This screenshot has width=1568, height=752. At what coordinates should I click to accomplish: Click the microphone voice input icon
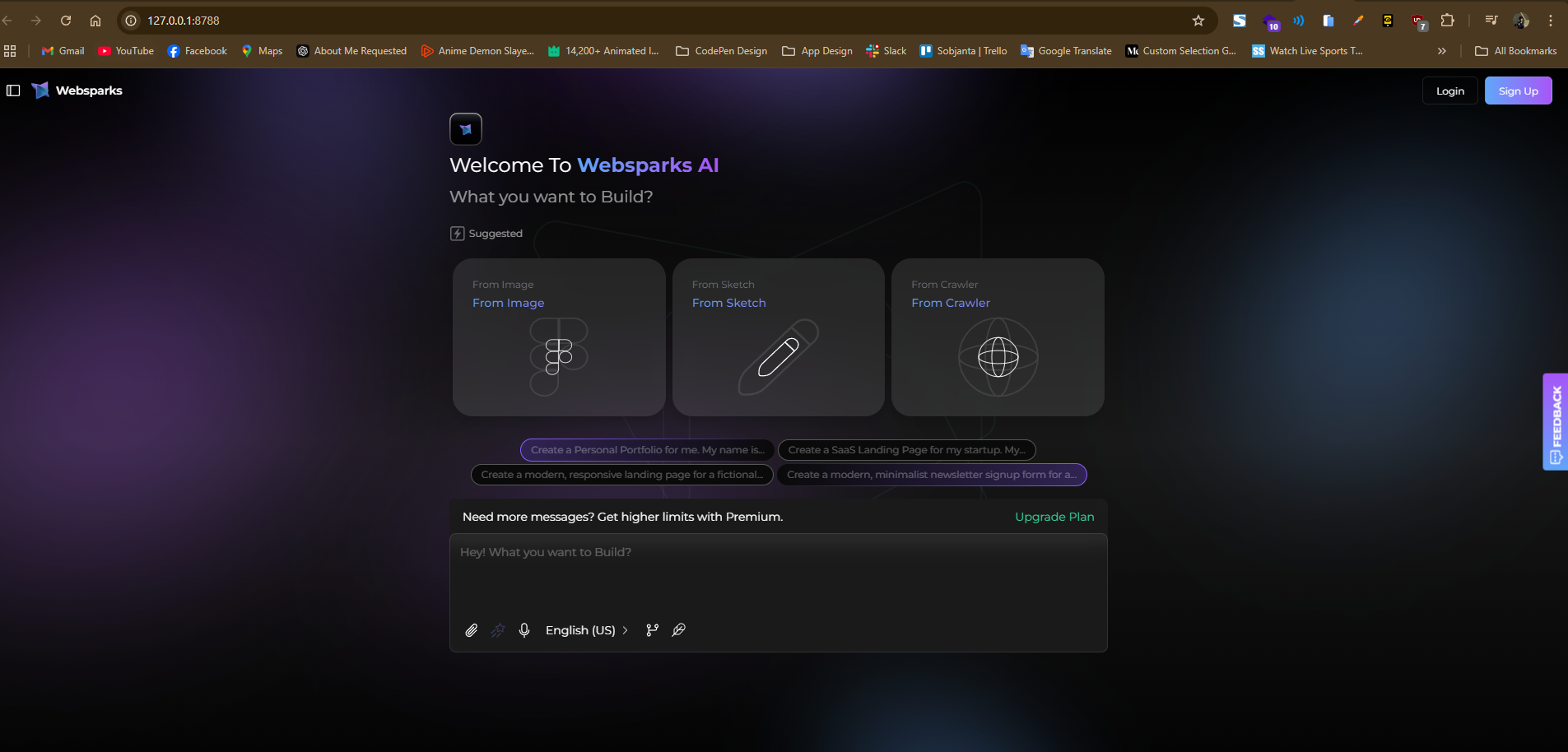tap(524, 630)
